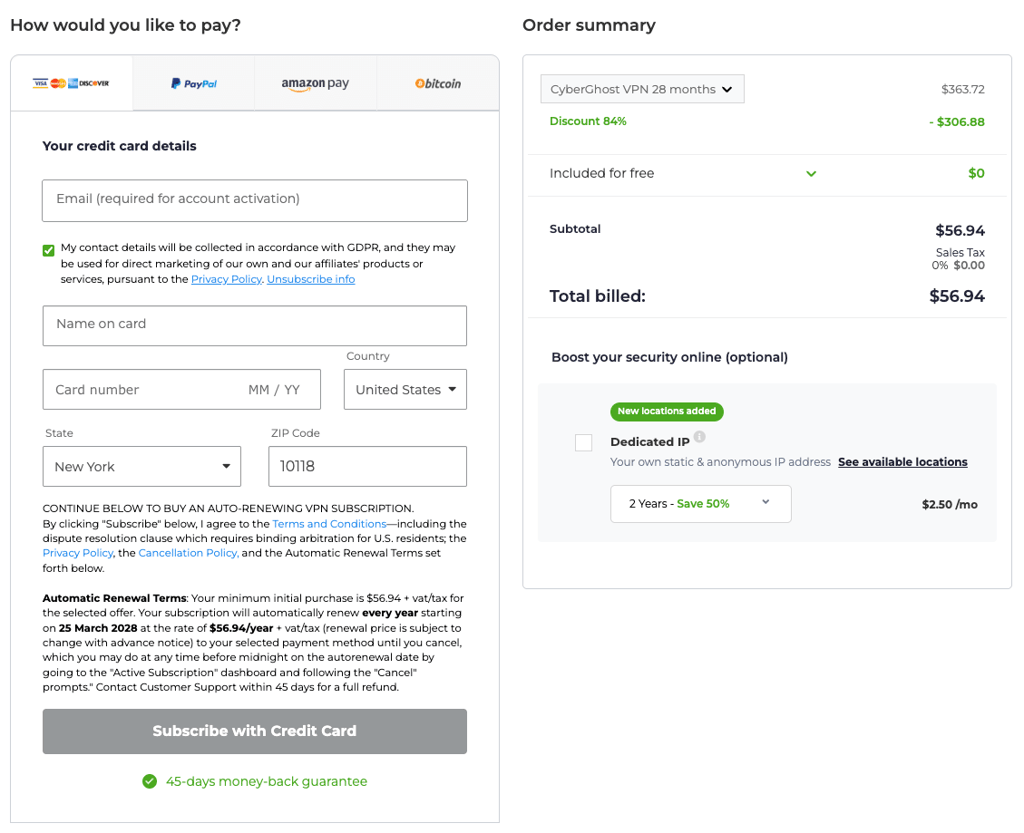Uncheck the GDPR contact details checkbox
Viewport: 1024px width, 833px height.
pos(48,250)
